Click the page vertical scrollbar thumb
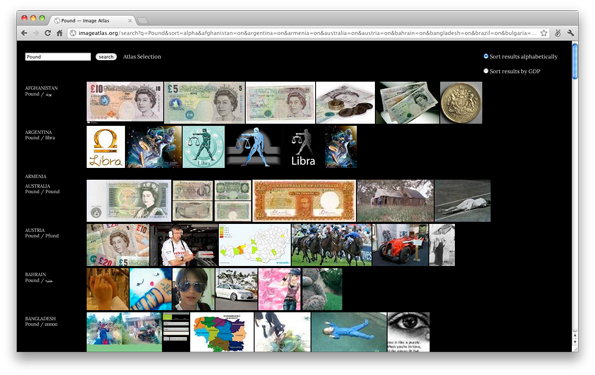This screenshot has width=595, height=375. coord(575,61)
